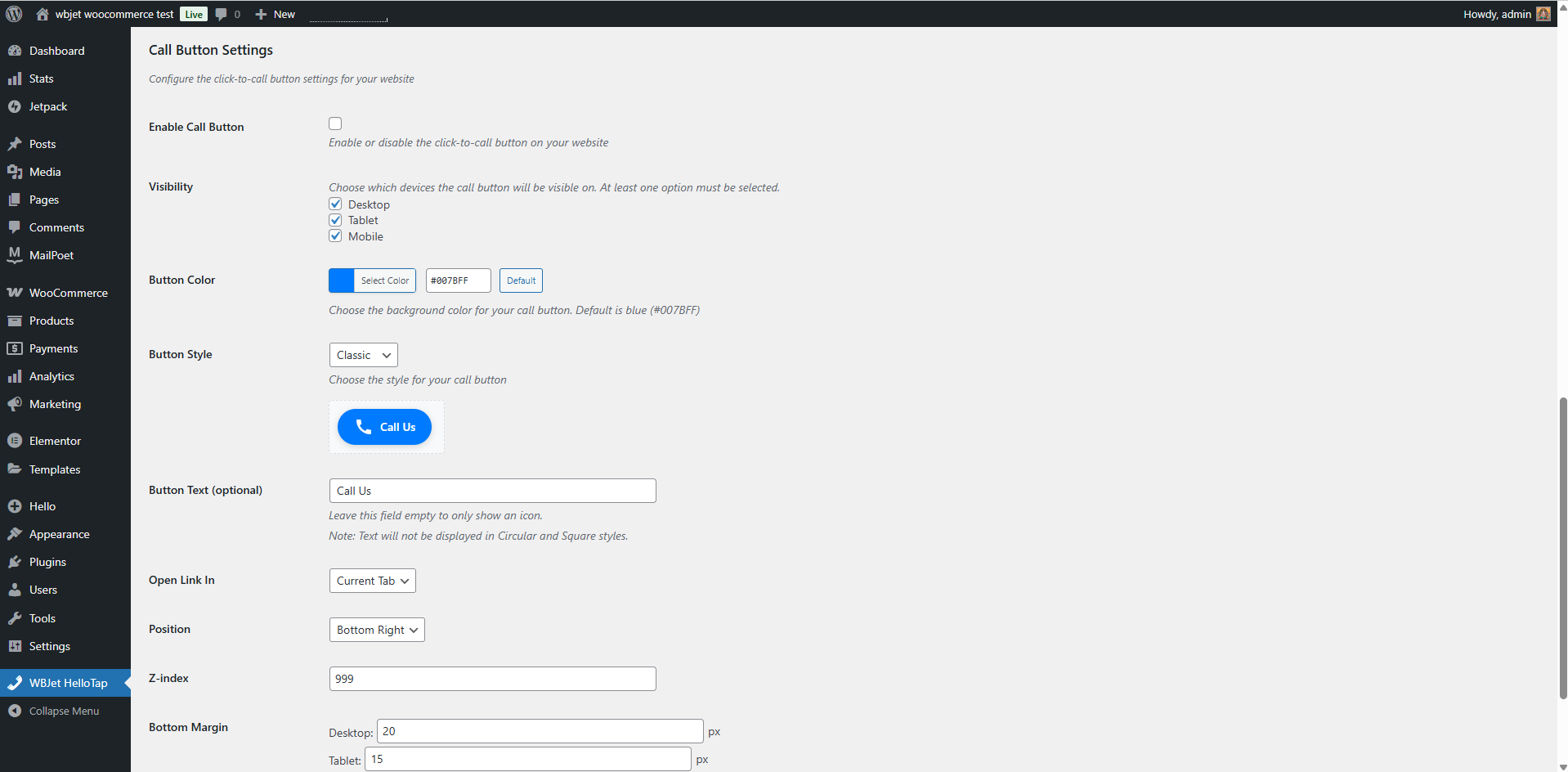Click inside the Z-index input field
The width and height of the screenshot is (1568, 772).
tap(491, 678)
